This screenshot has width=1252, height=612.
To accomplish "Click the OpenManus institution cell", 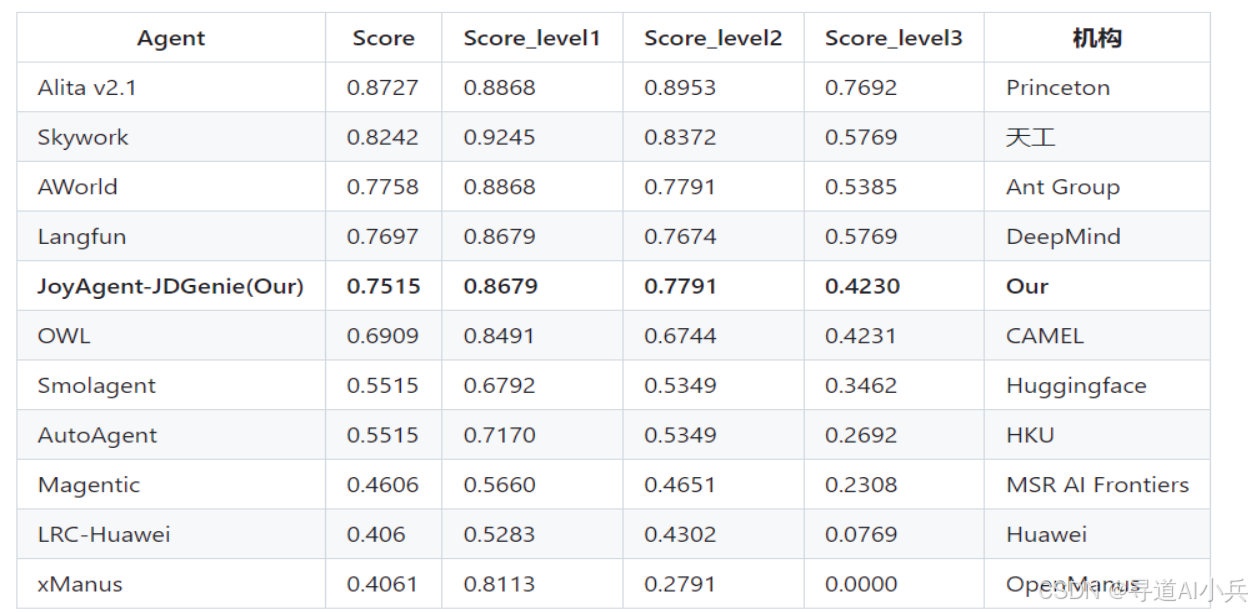I will (1073, 584).
